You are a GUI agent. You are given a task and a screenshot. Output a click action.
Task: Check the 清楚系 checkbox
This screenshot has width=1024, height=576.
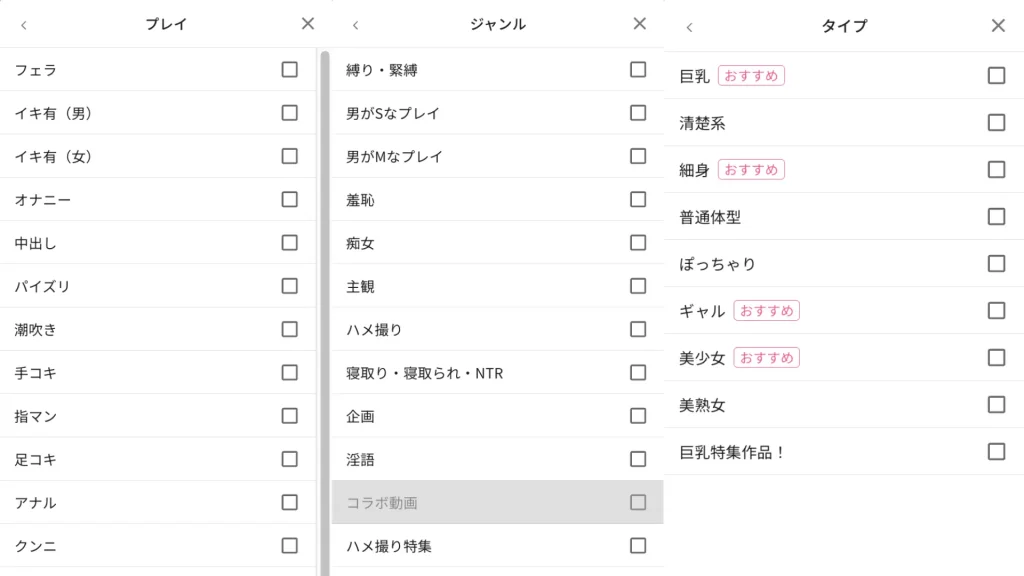click(x=996, y=122)
